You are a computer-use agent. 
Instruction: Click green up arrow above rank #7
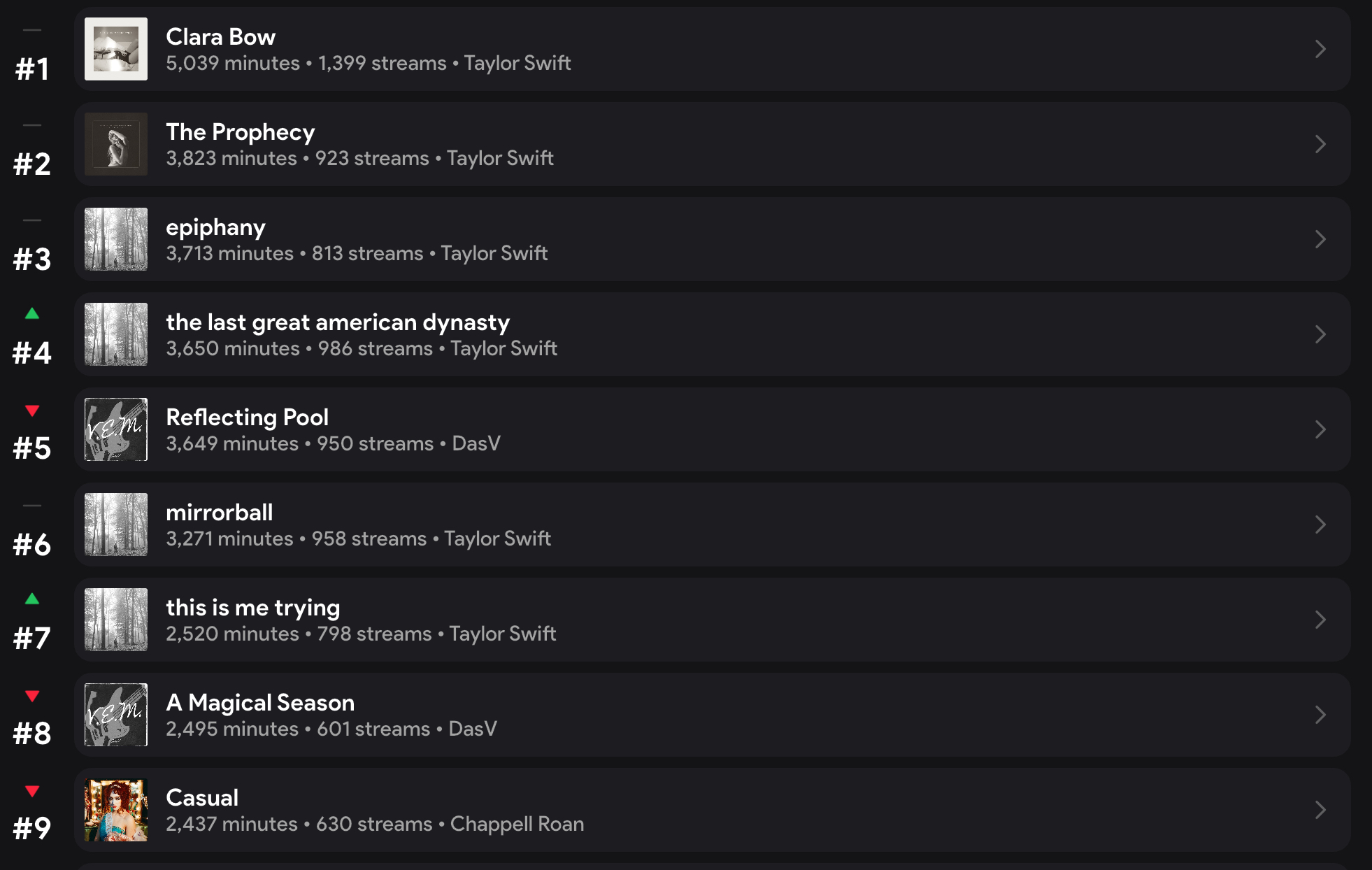(x=32, y=599)
